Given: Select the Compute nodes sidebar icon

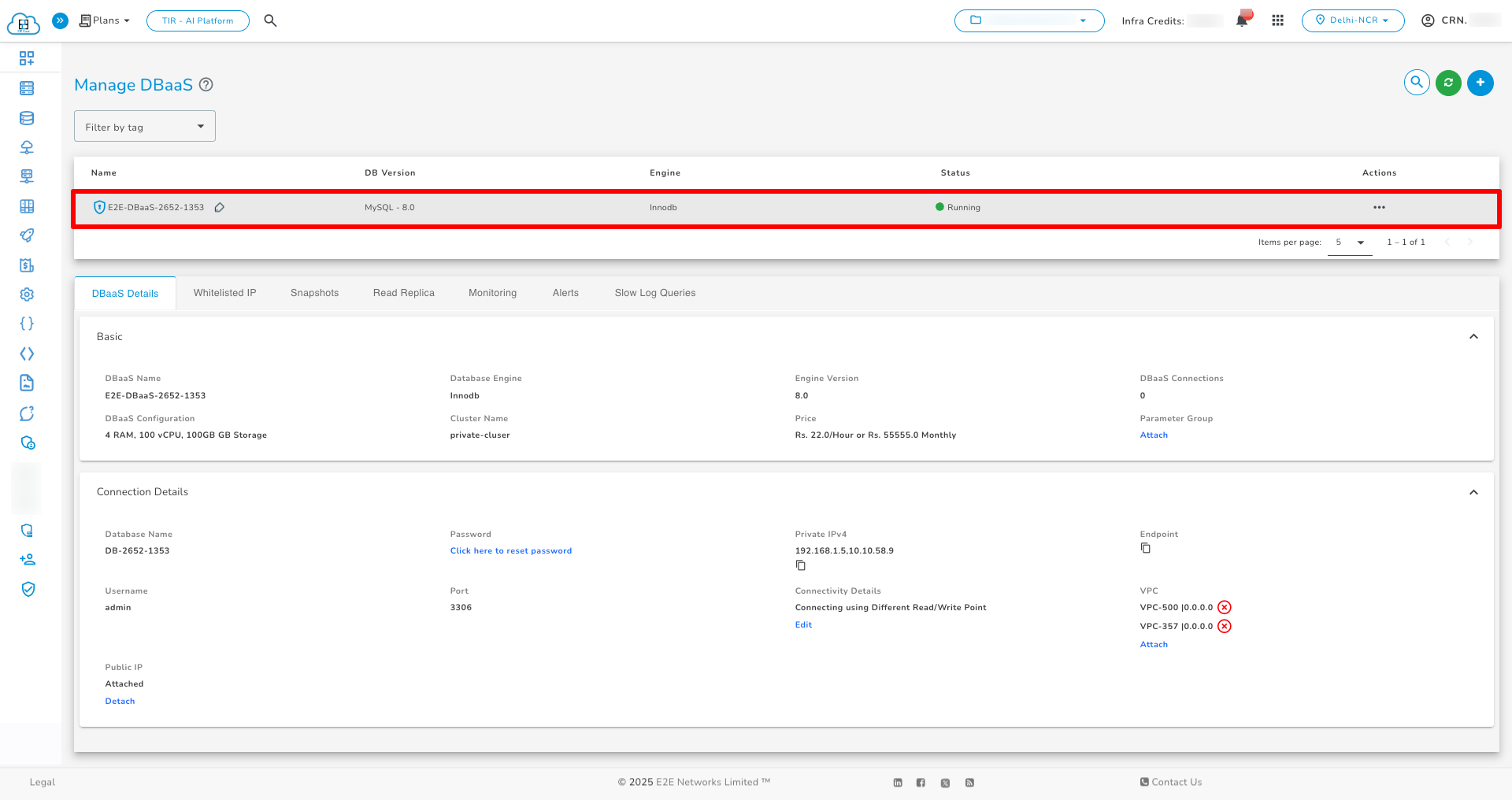Looking at the screenshot, I should (x=27, y=87).
